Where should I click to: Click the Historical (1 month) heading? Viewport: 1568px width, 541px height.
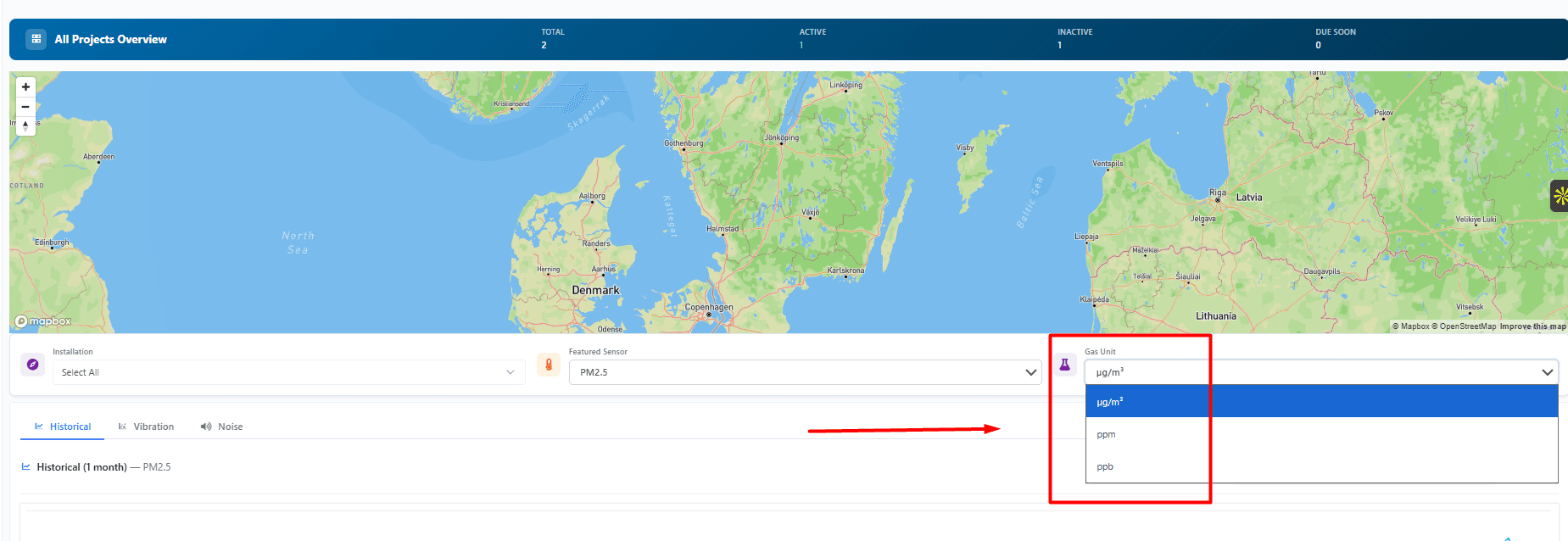click(81, 467)
